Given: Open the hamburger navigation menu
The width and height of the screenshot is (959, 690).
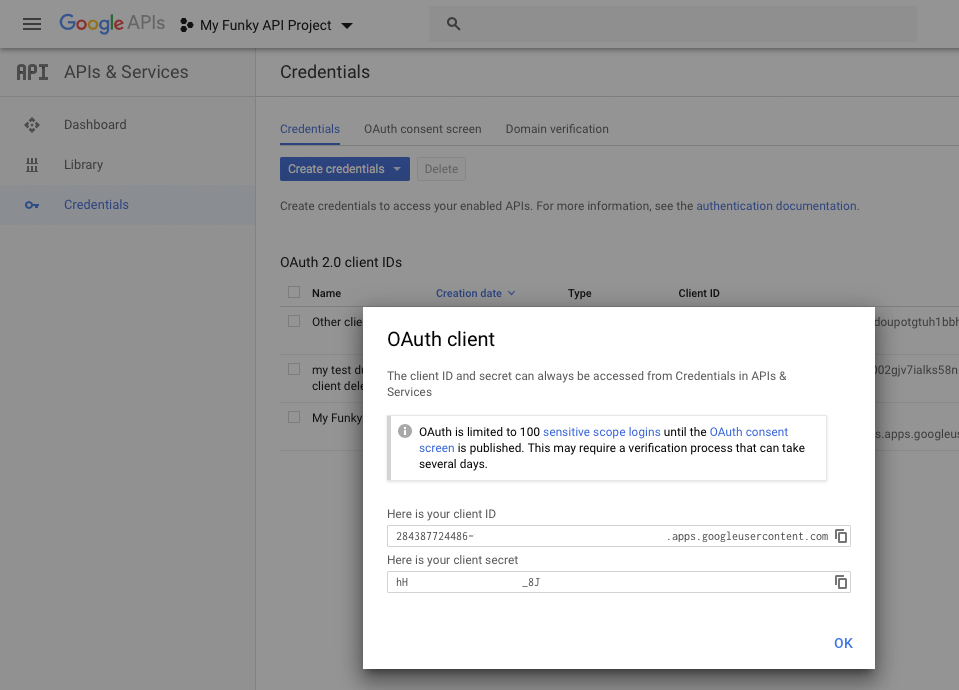Looking at the screenshot, I should (x=32, y=24).
